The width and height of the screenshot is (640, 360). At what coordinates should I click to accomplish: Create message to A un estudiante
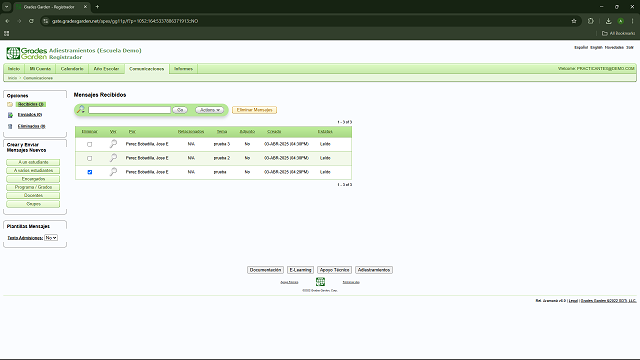coord(33,162)
